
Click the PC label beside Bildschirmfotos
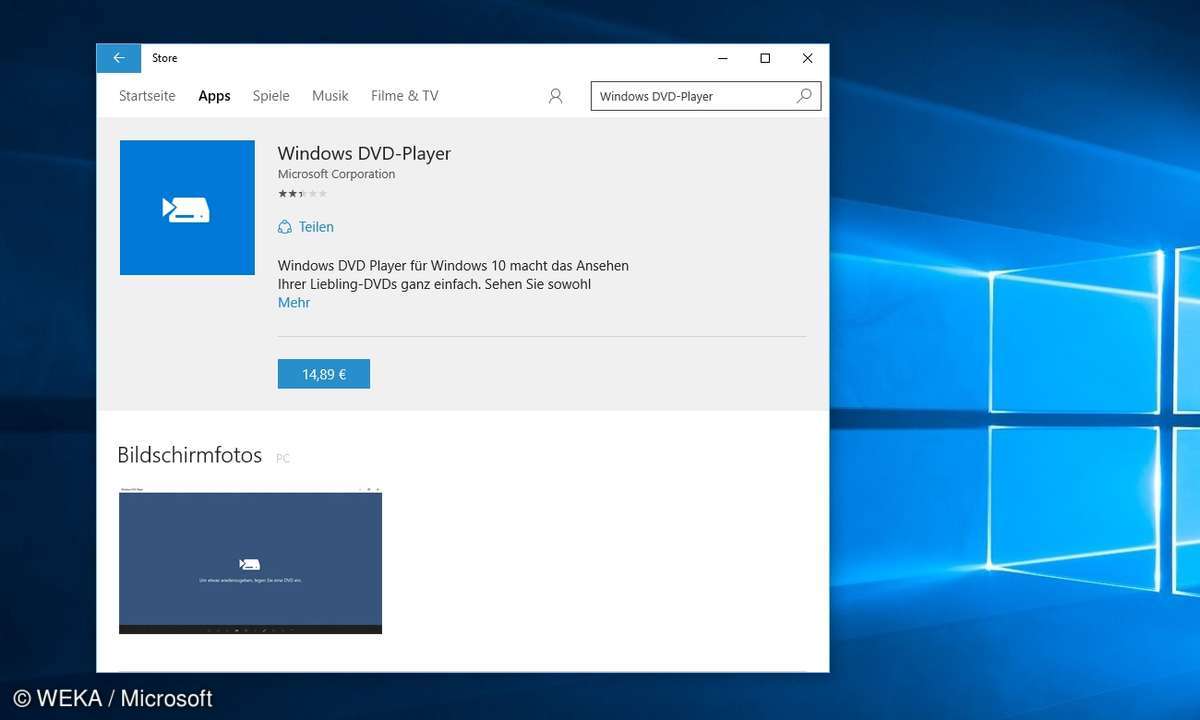click(x=283, y=459)
